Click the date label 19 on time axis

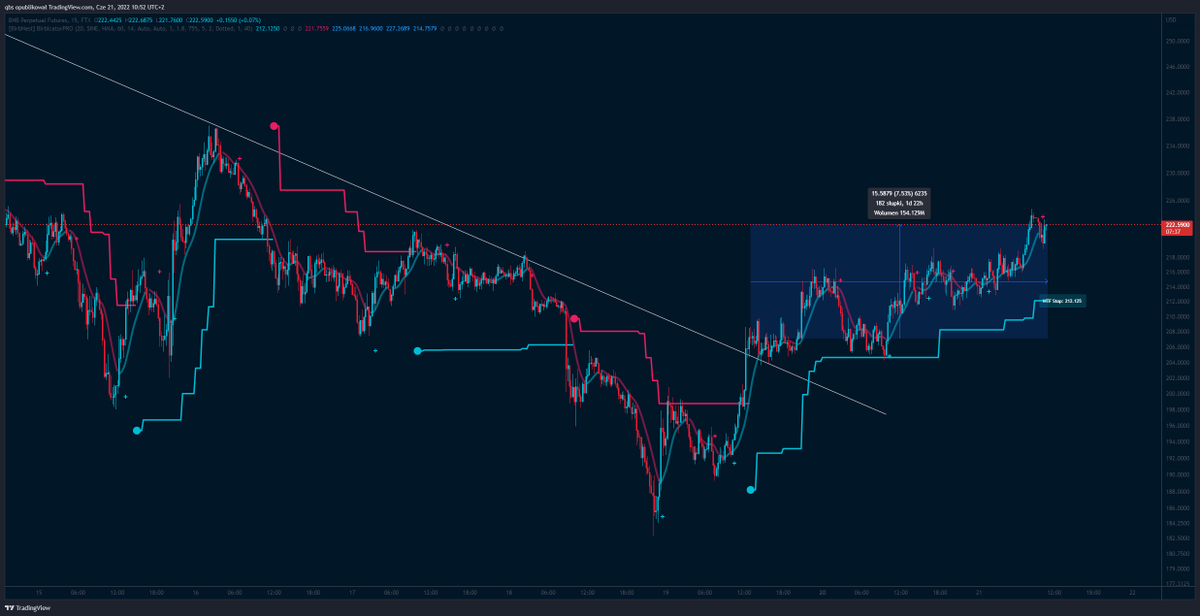(664, 592)
